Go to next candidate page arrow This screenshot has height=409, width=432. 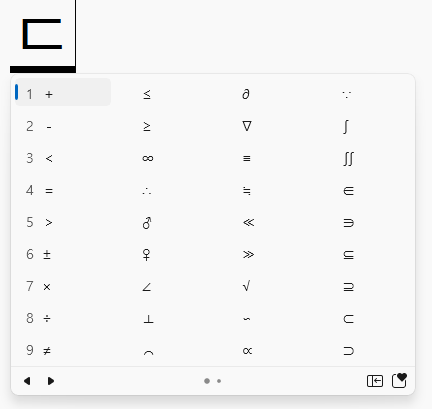(x=51, y=381)
